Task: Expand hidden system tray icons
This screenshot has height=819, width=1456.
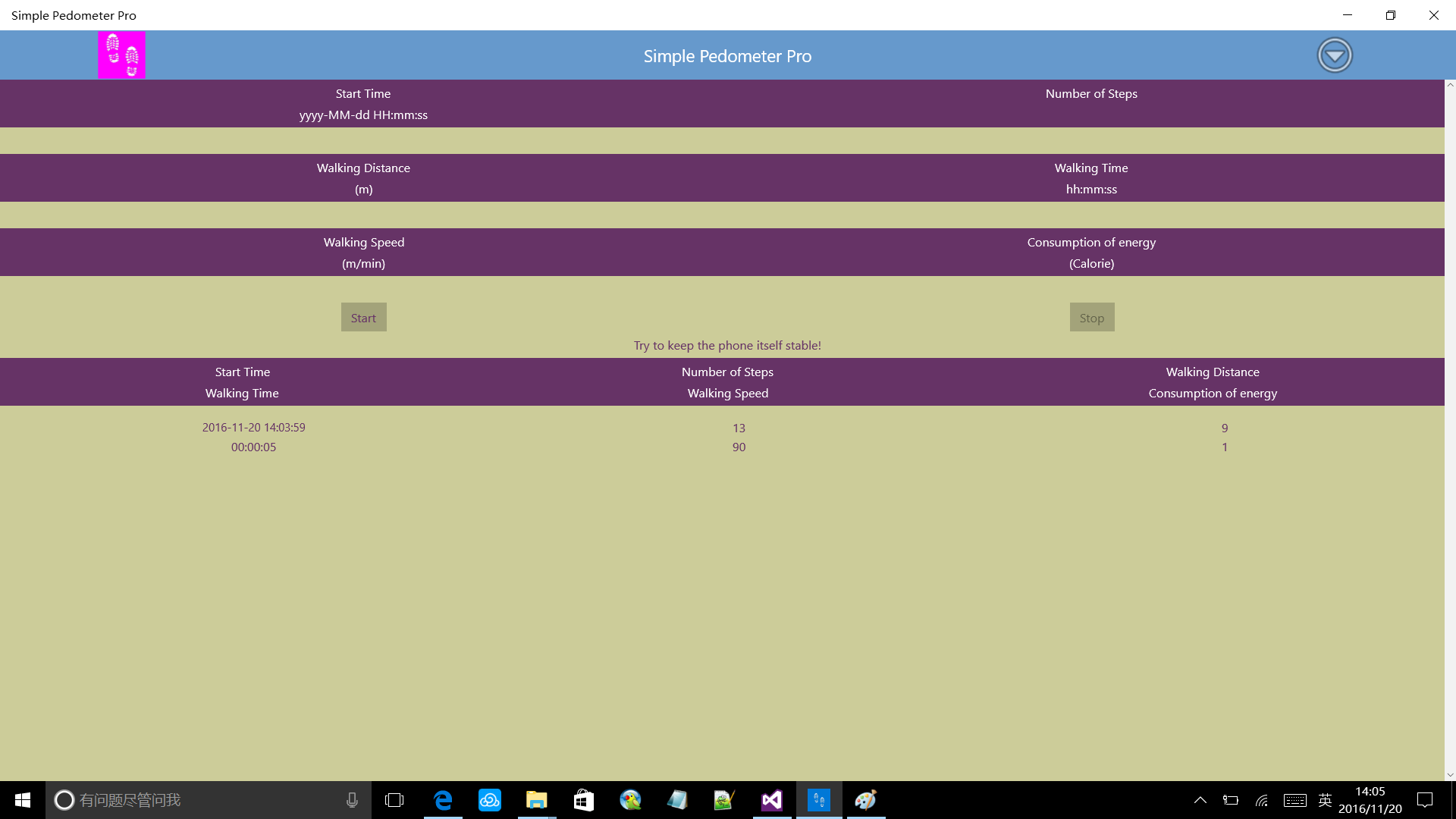Action: tap(1200, 800)
